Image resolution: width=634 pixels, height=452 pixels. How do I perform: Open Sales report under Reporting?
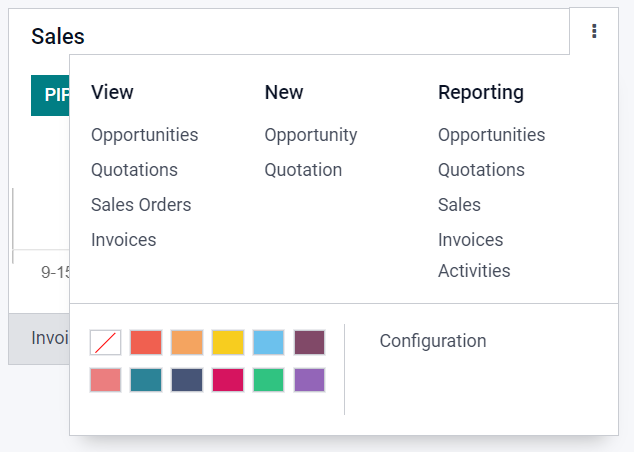click(459, 205)
